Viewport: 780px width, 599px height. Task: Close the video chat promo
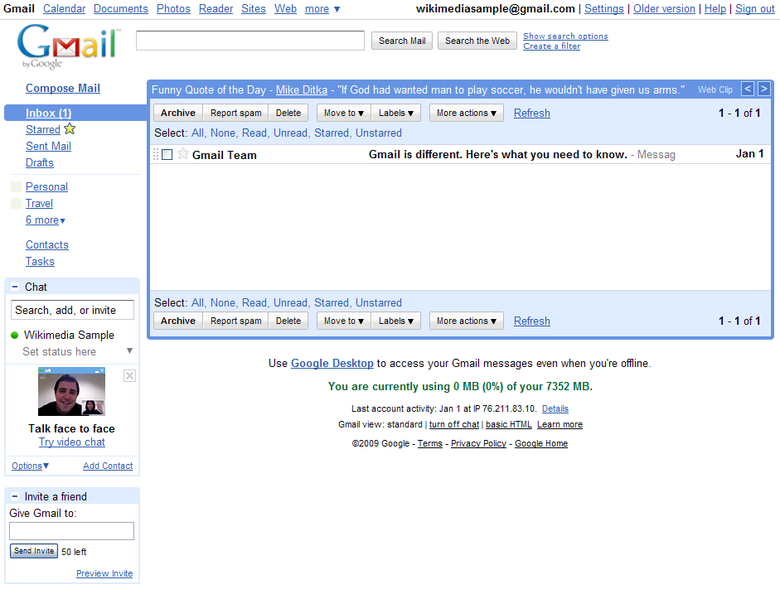tap(129, 376)
